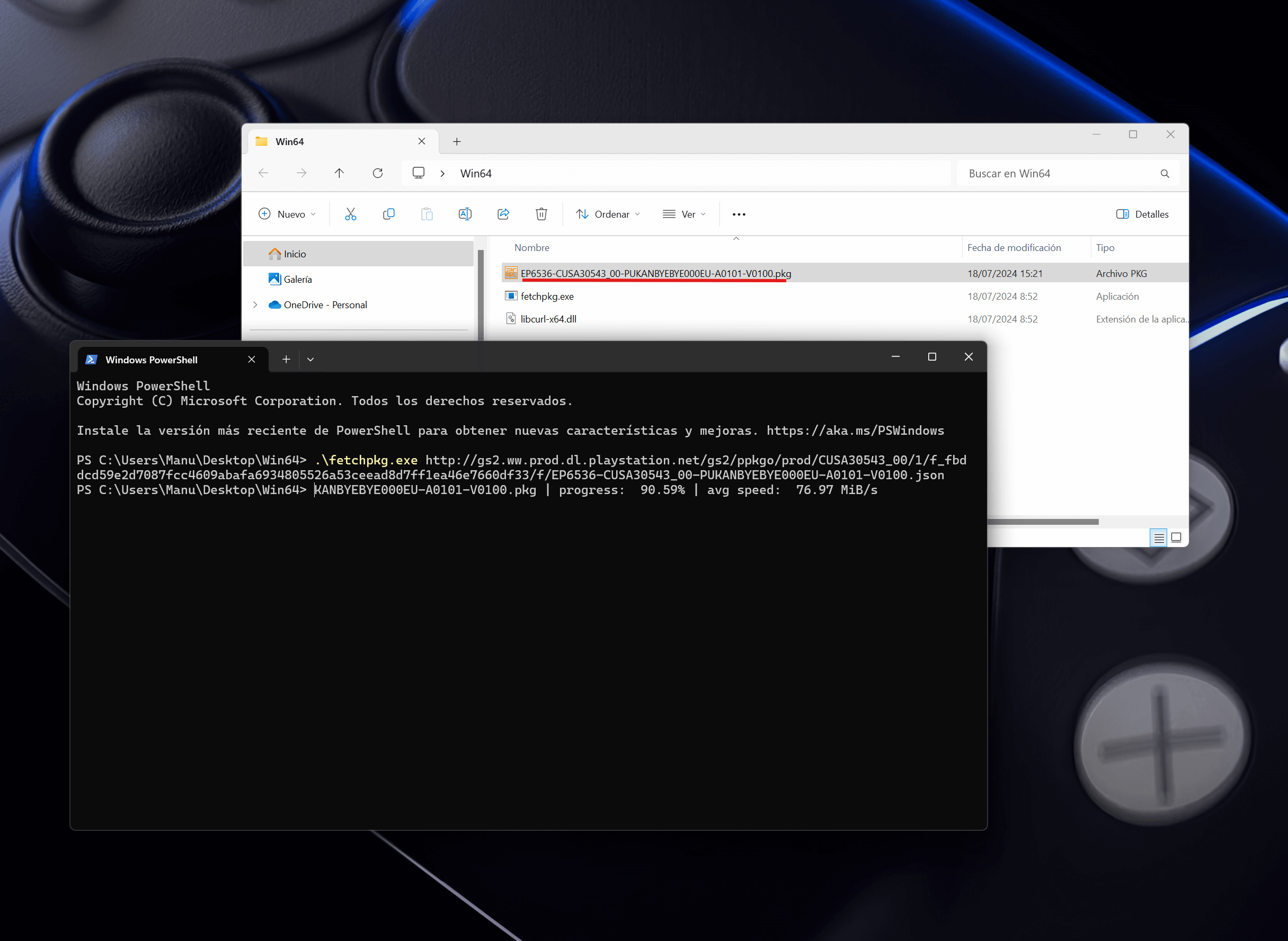Switch to details list view icon

[1159, 537]
